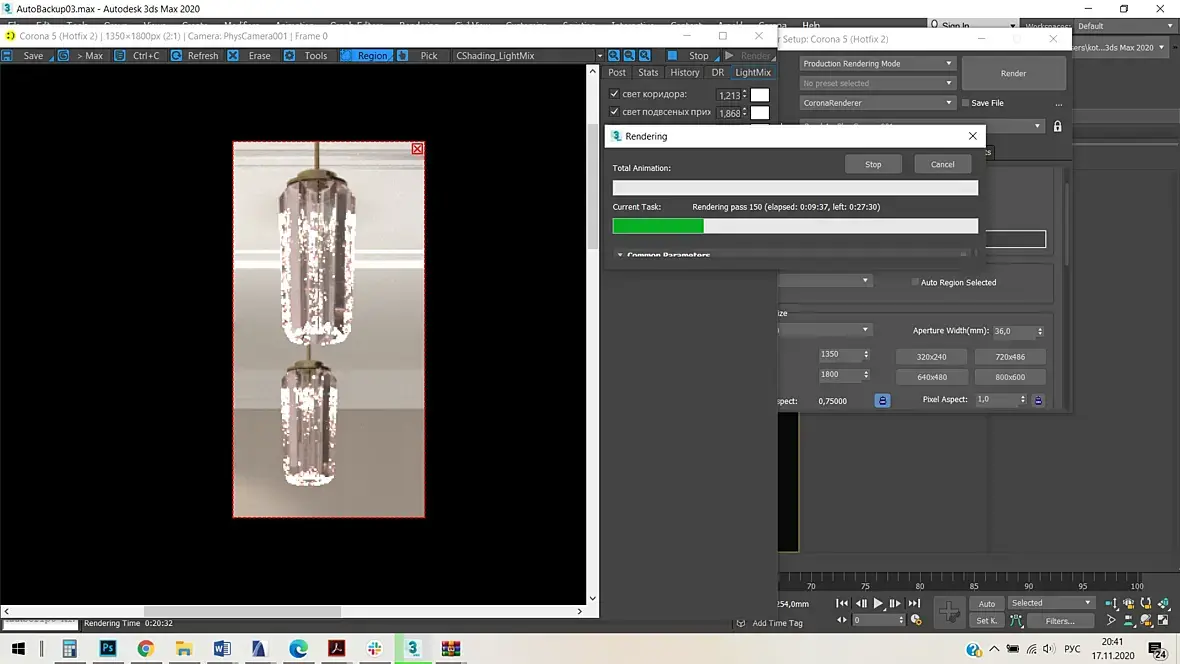The image size is (1180, 664).
Task: Play the animation
Action: 878,603
